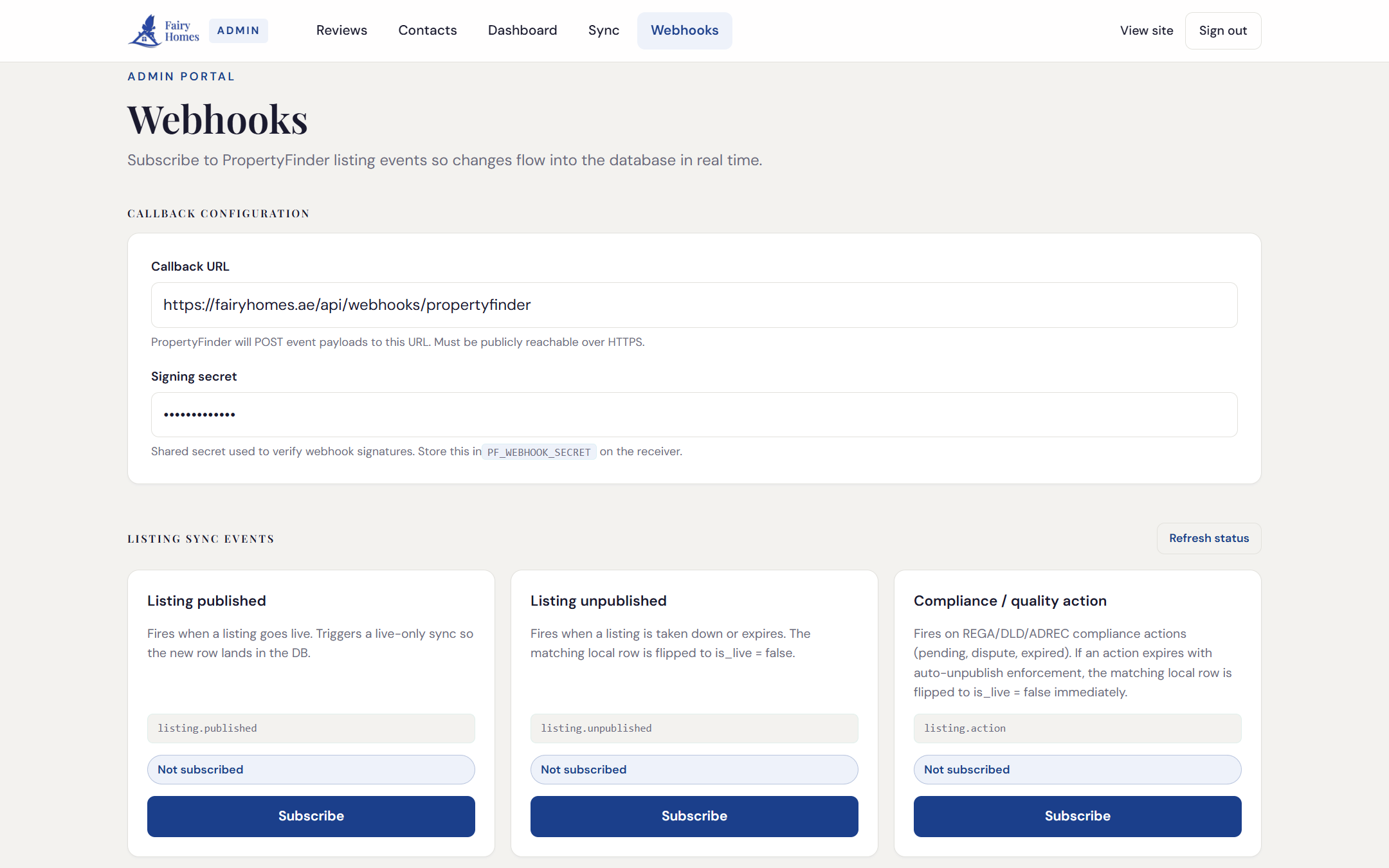Click the LISTING SYNC EVENTS section heading
This screenshot has width=1389, height=868.
coord(201,539)
